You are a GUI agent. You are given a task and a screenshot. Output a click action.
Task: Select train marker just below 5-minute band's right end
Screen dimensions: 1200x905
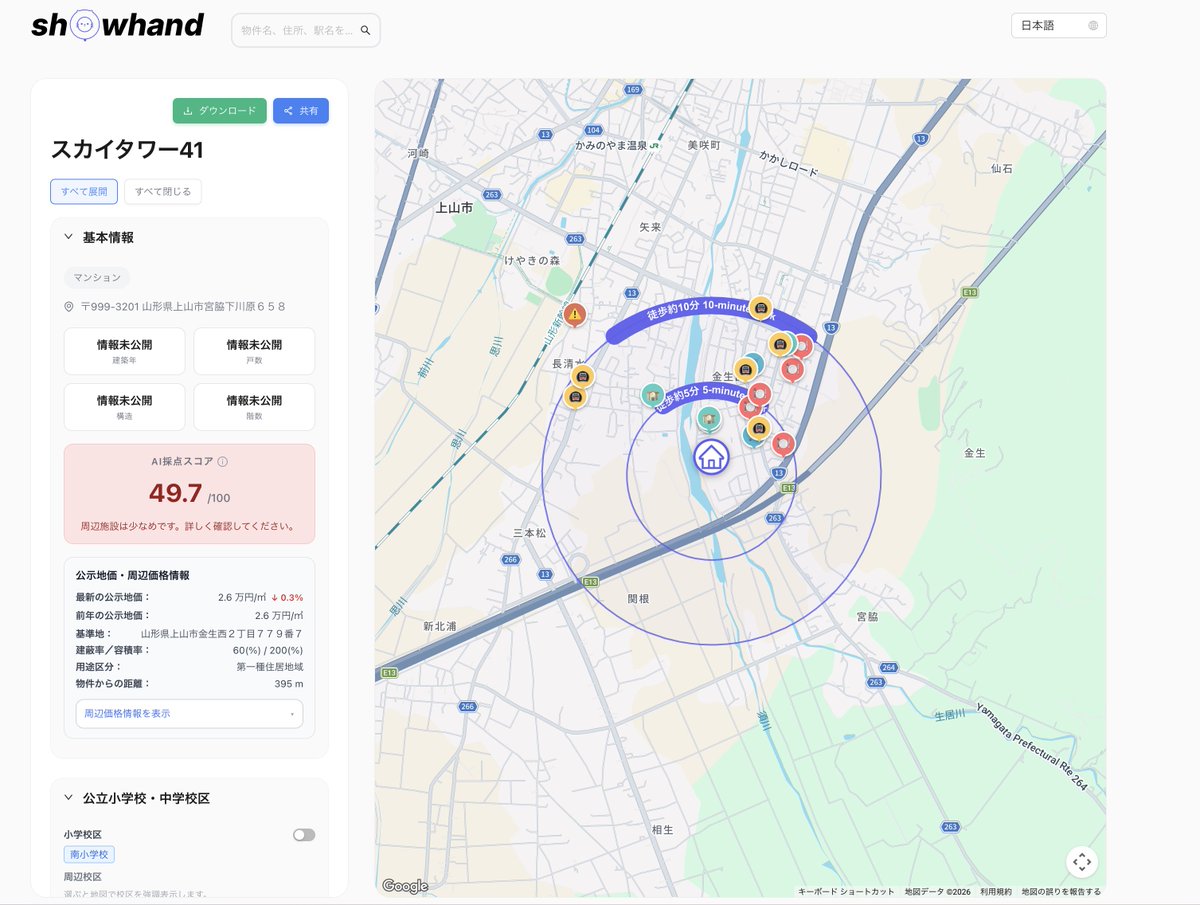759,428
